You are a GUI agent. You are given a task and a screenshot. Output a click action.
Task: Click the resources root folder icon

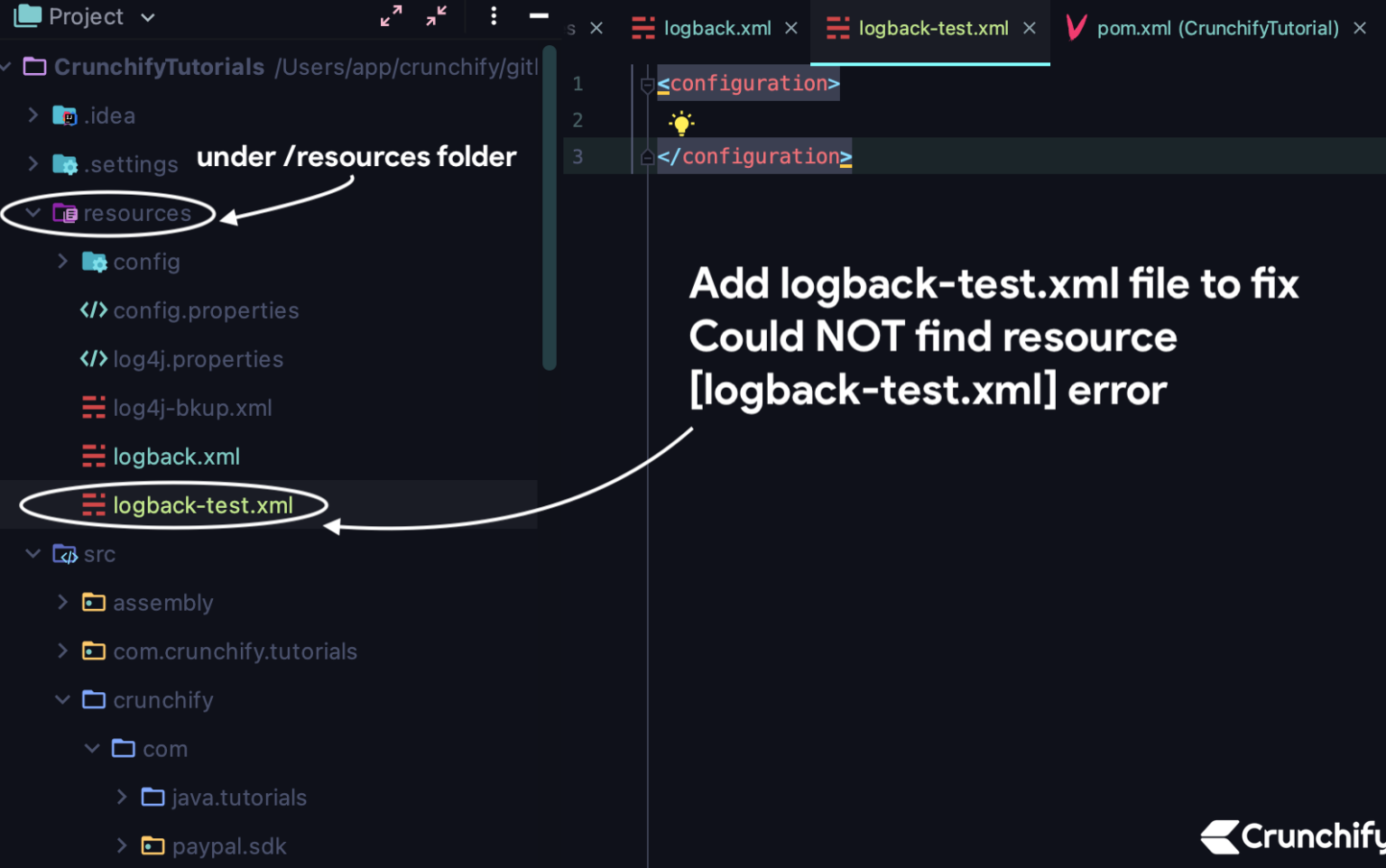point(64,213)
